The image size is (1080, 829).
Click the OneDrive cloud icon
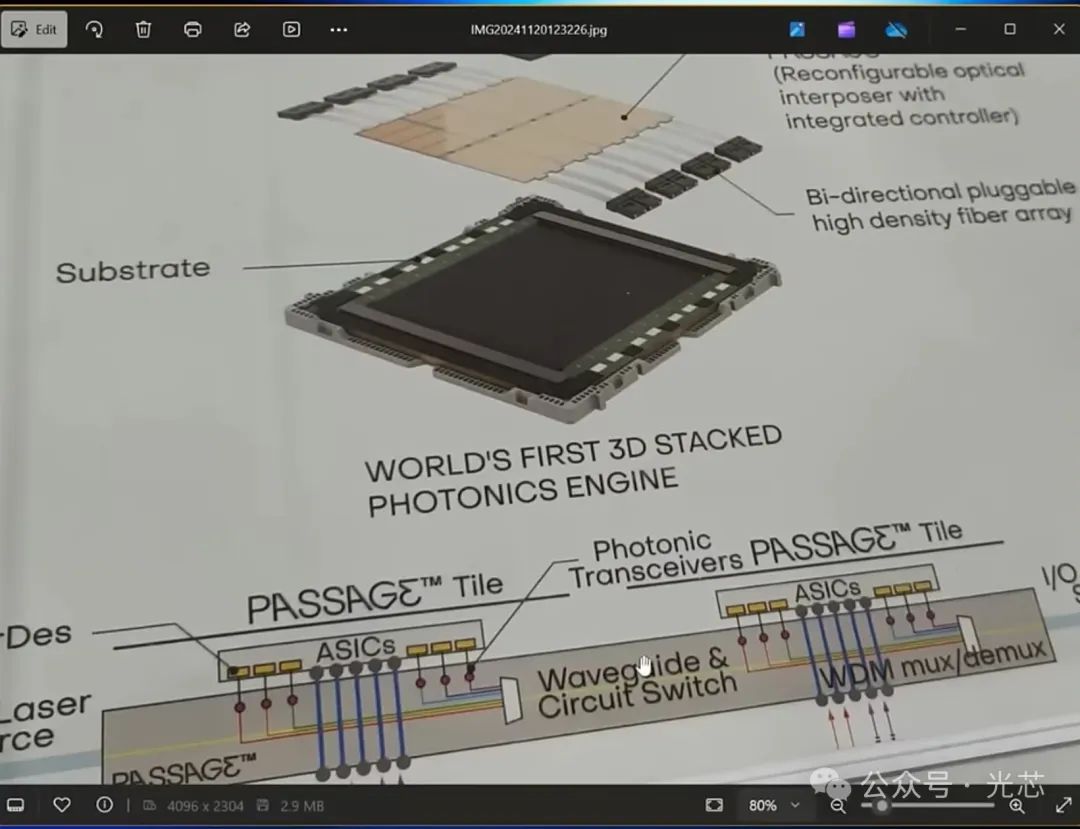coord(896,30)
